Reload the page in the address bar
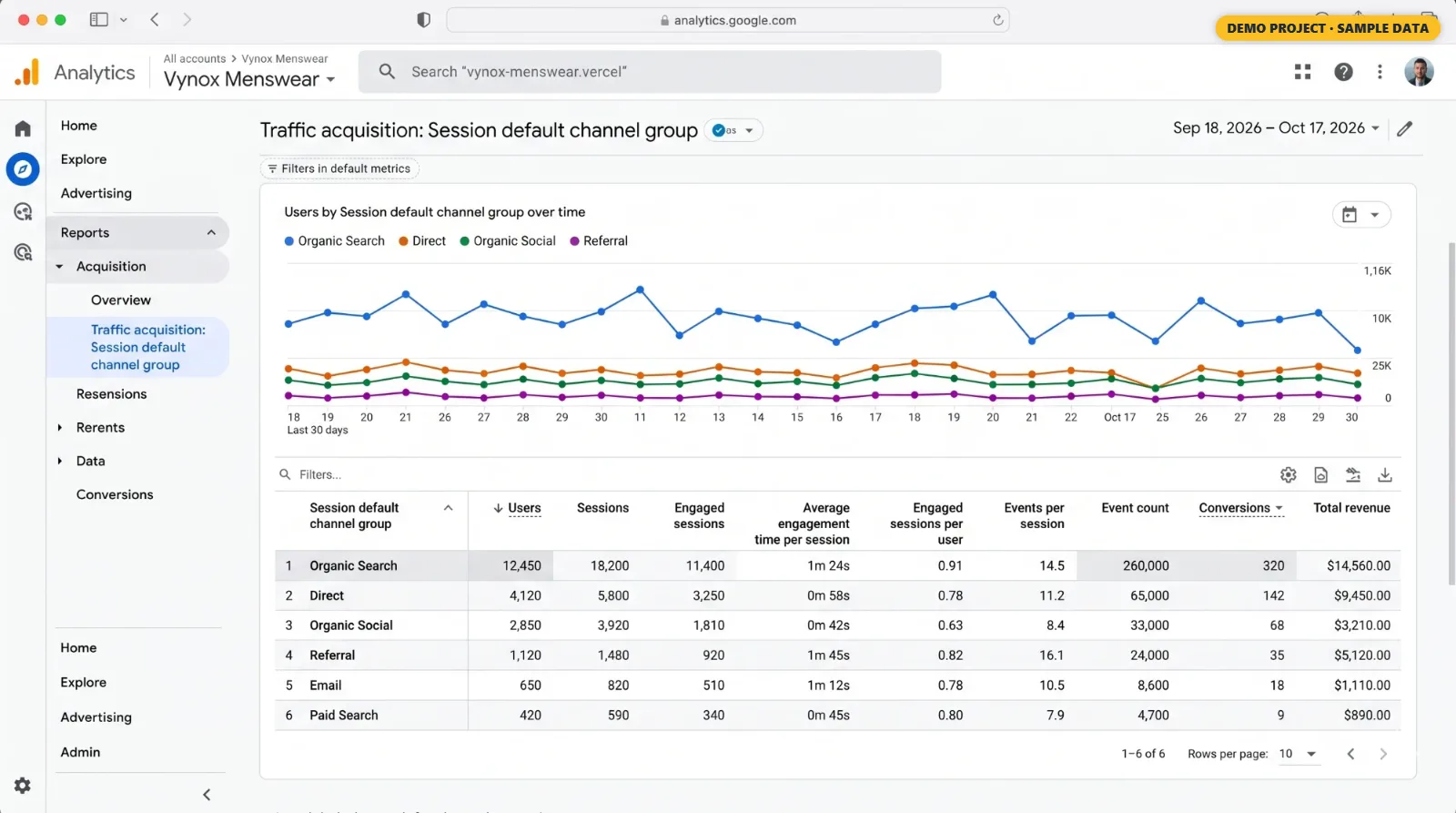1456x813 pixels. 998,20
